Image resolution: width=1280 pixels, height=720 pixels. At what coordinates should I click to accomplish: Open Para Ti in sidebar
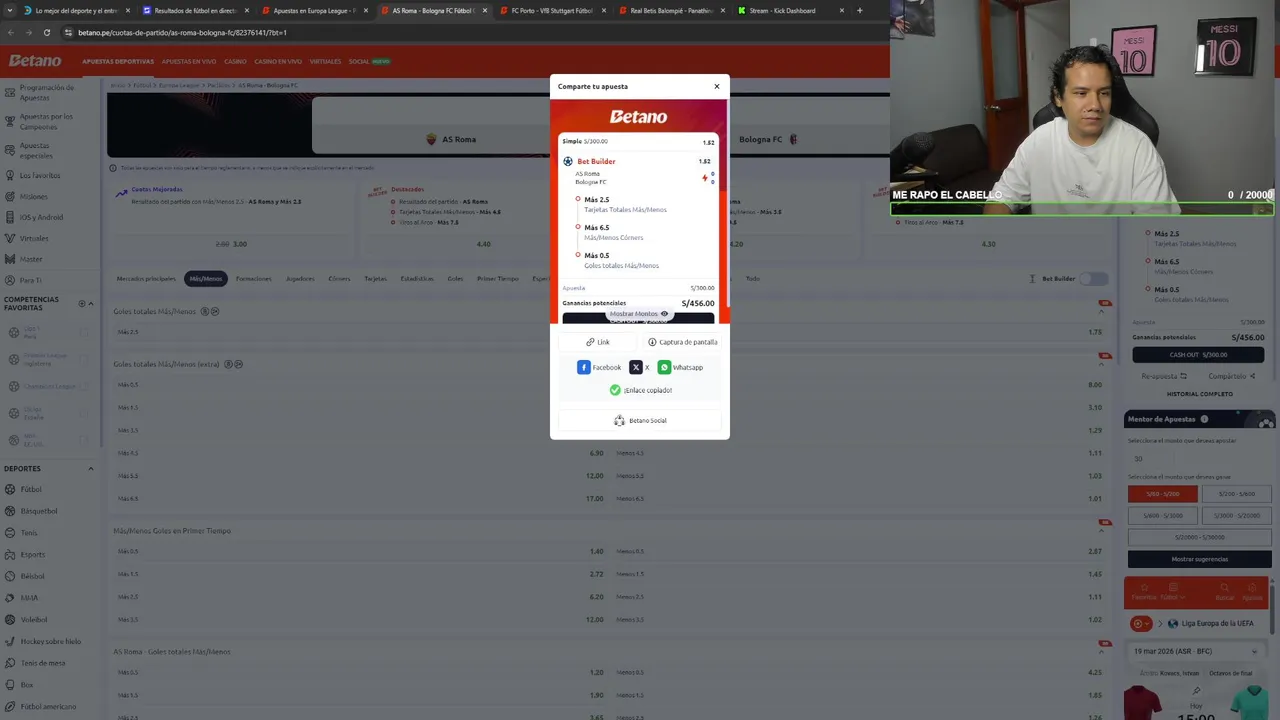pyautogui.click(x=31, y=280)
